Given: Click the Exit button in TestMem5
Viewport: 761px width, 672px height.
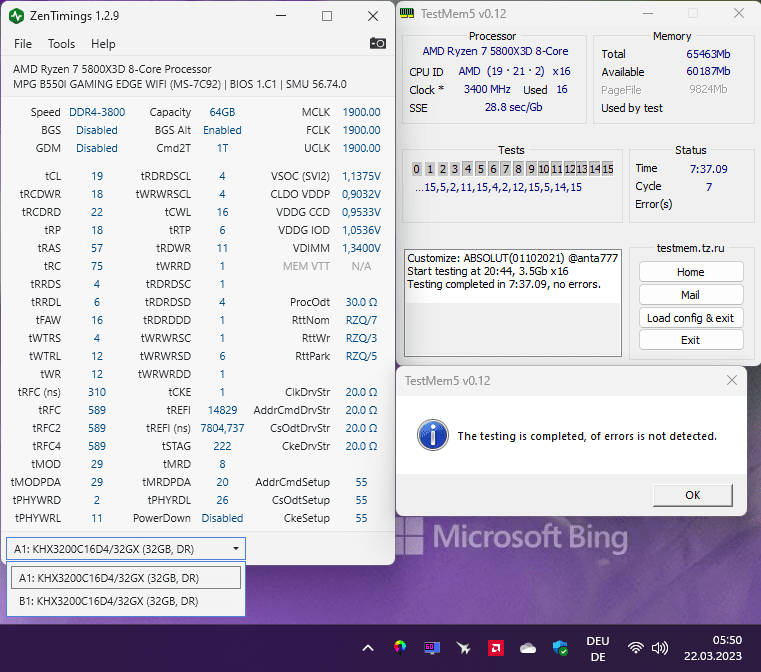Looking at the screenshot, I should 691,340.
